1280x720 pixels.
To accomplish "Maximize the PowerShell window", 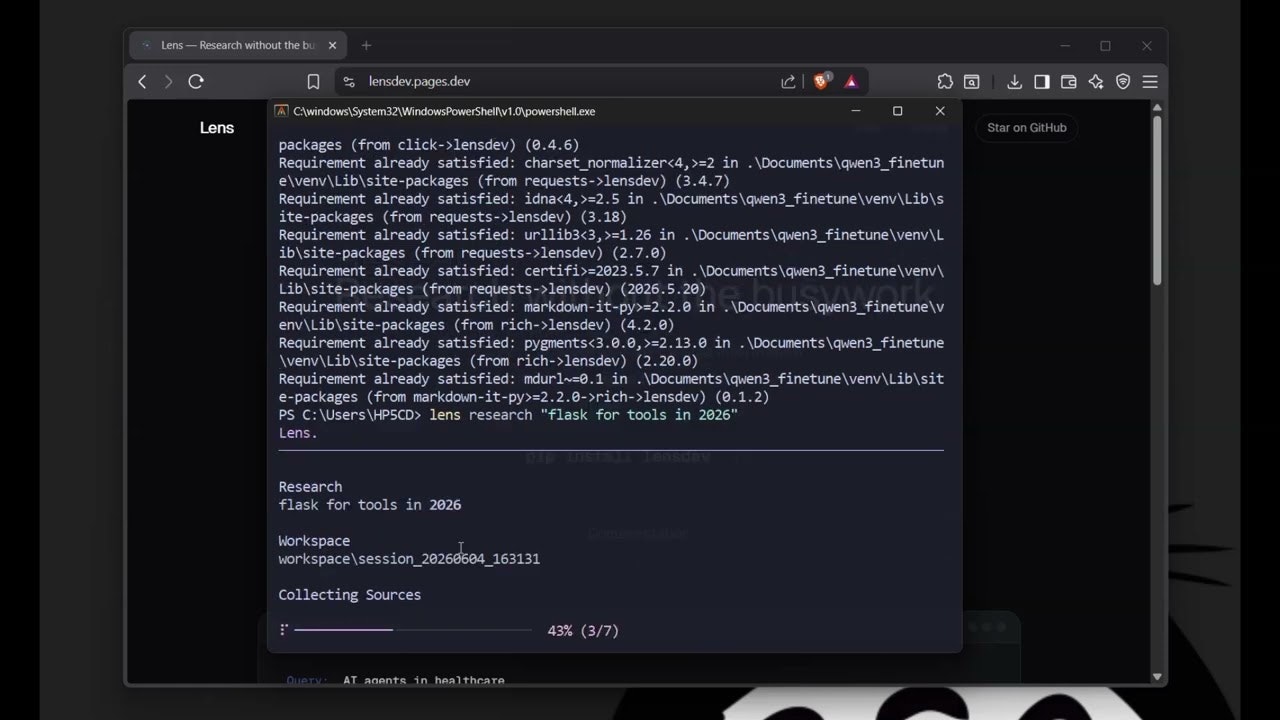I will click(x=898, y=111).
